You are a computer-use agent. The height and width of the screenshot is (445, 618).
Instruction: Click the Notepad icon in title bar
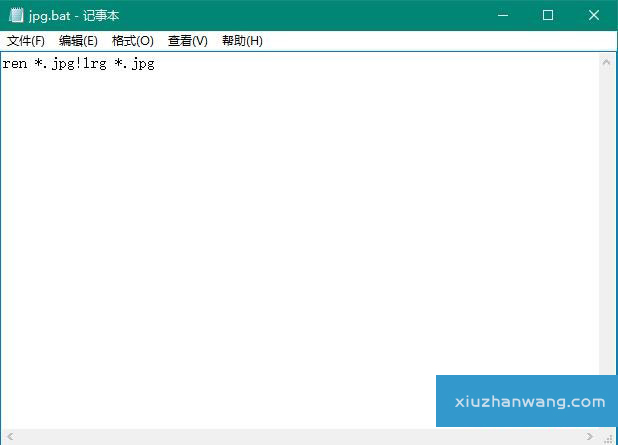[16, 15]
